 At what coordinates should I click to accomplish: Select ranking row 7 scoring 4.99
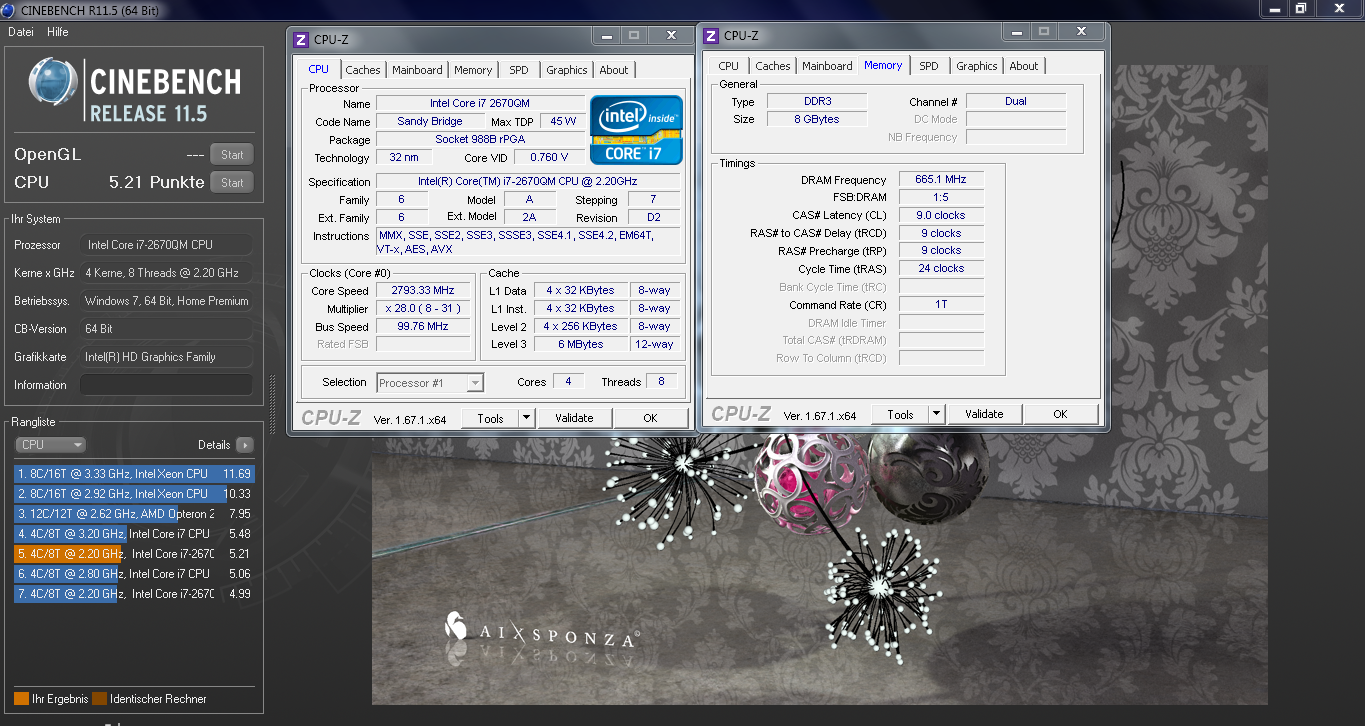[134, 594]
